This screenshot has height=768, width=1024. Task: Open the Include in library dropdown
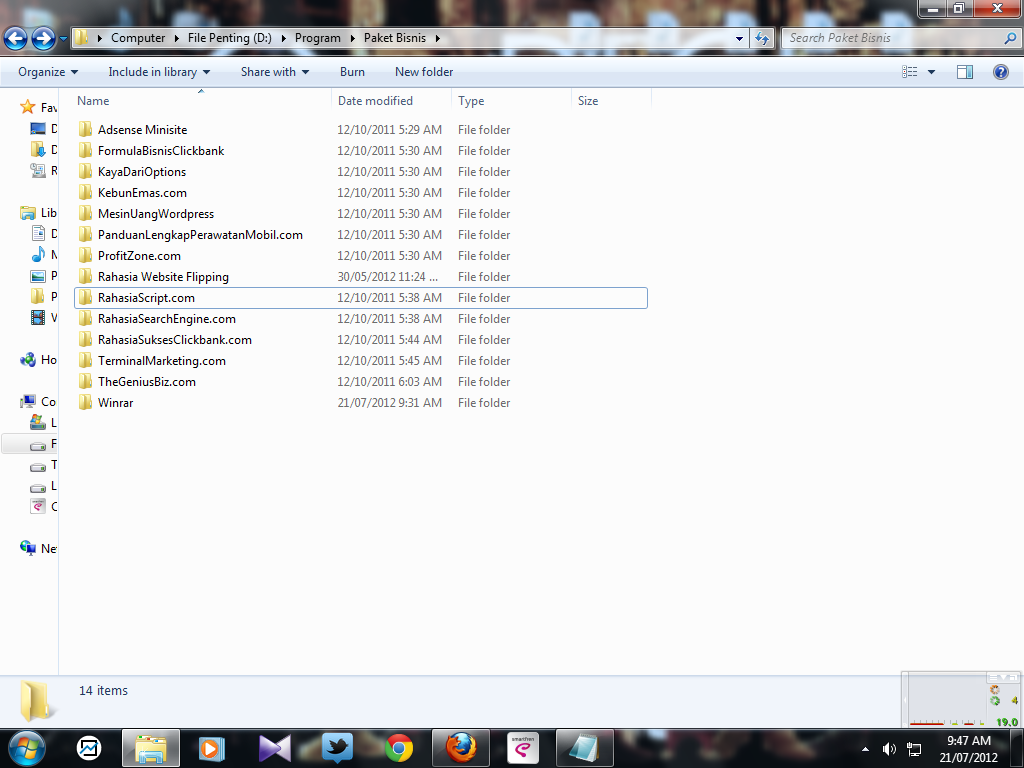(x=159, y=72)
